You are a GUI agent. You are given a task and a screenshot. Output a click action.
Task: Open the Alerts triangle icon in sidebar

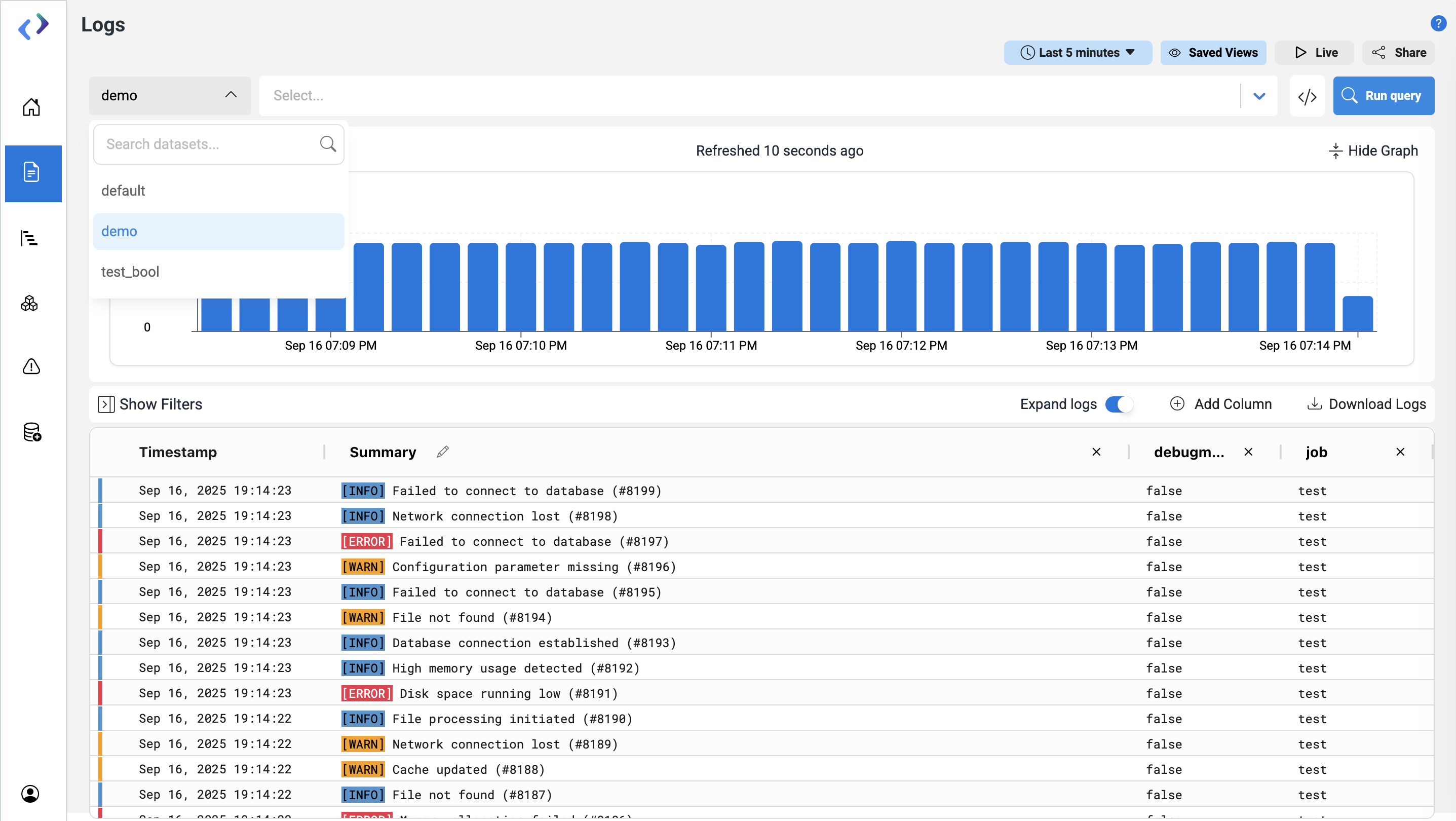click(31, 367)
